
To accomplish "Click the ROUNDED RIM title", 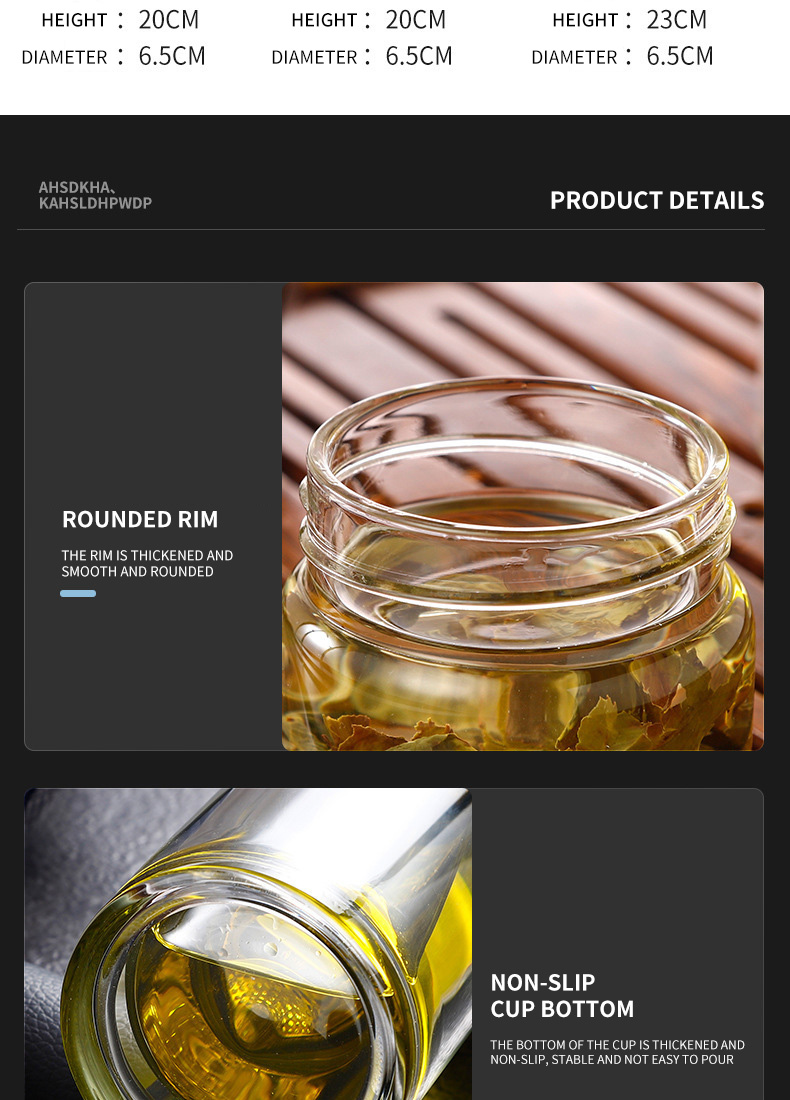I will coord(140,519).
